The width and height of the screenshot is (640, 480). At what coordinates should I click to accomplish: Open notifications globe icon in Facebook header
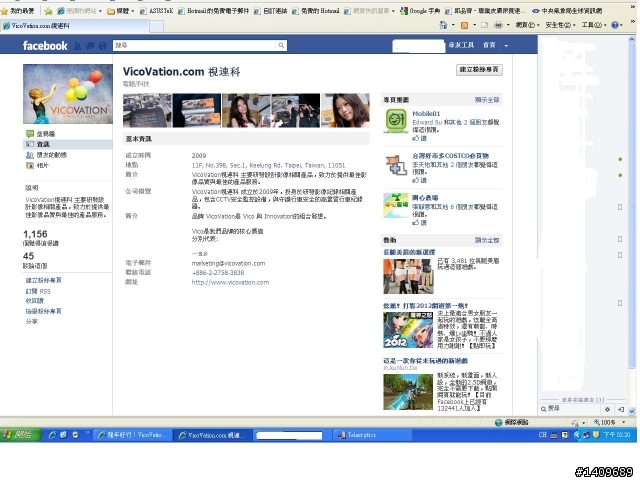(x=102, y=46)
